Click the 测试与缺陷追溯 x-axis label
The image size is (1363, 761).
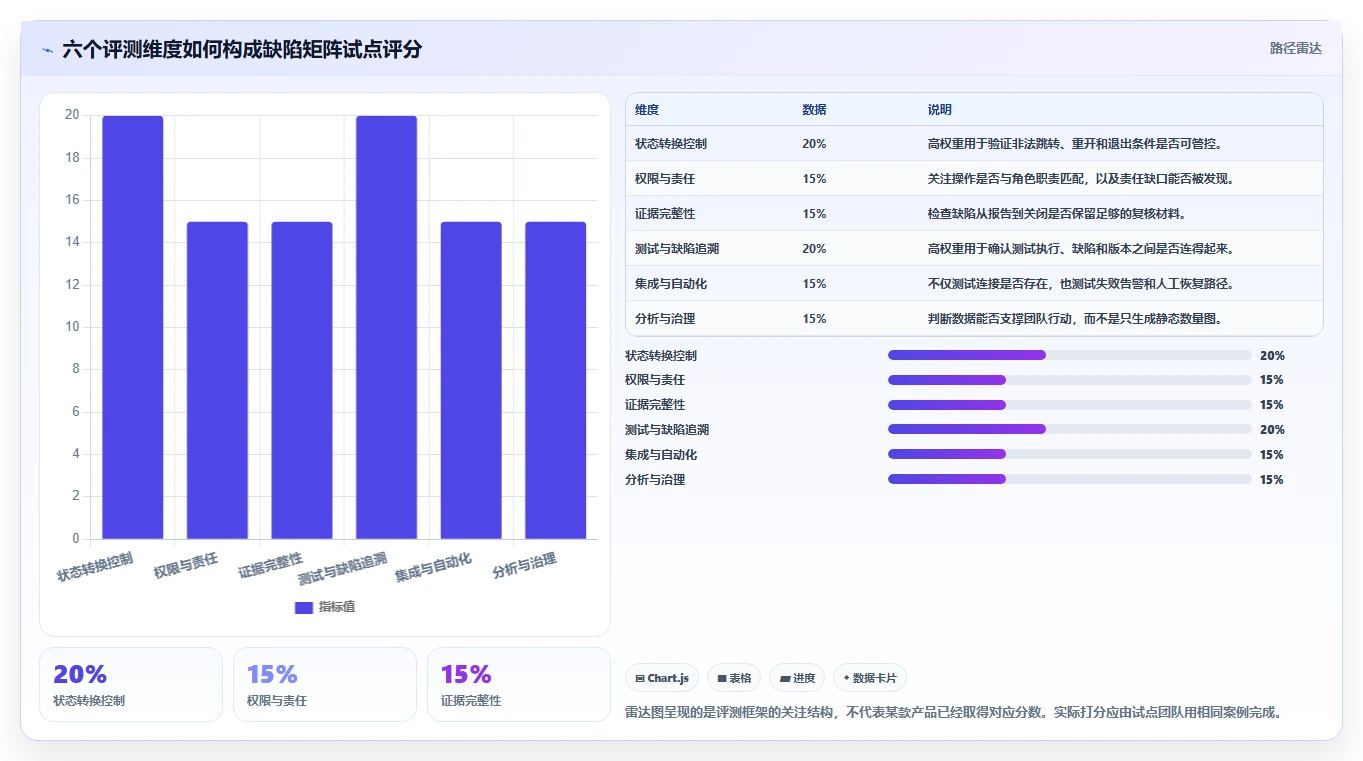[343, 568]
